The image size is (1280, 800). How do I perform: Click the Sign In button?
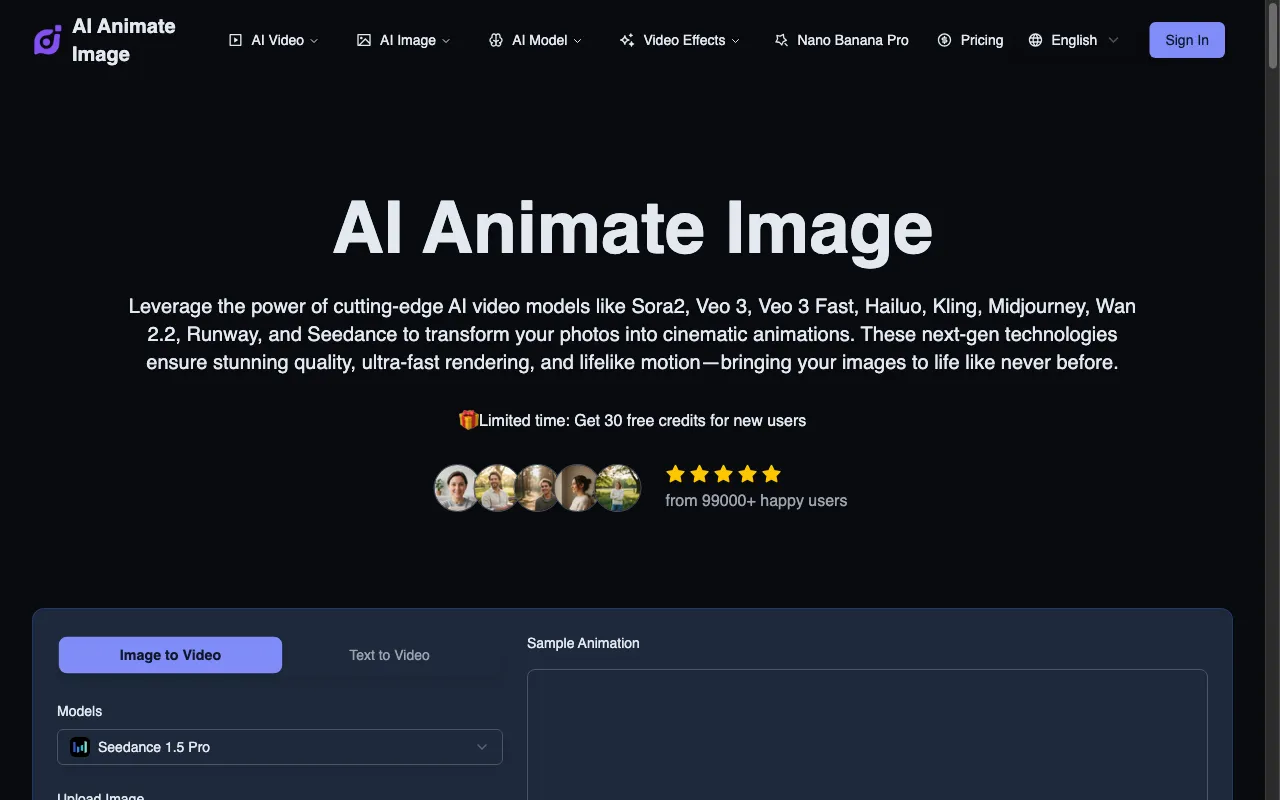(x=1187, y=40)
